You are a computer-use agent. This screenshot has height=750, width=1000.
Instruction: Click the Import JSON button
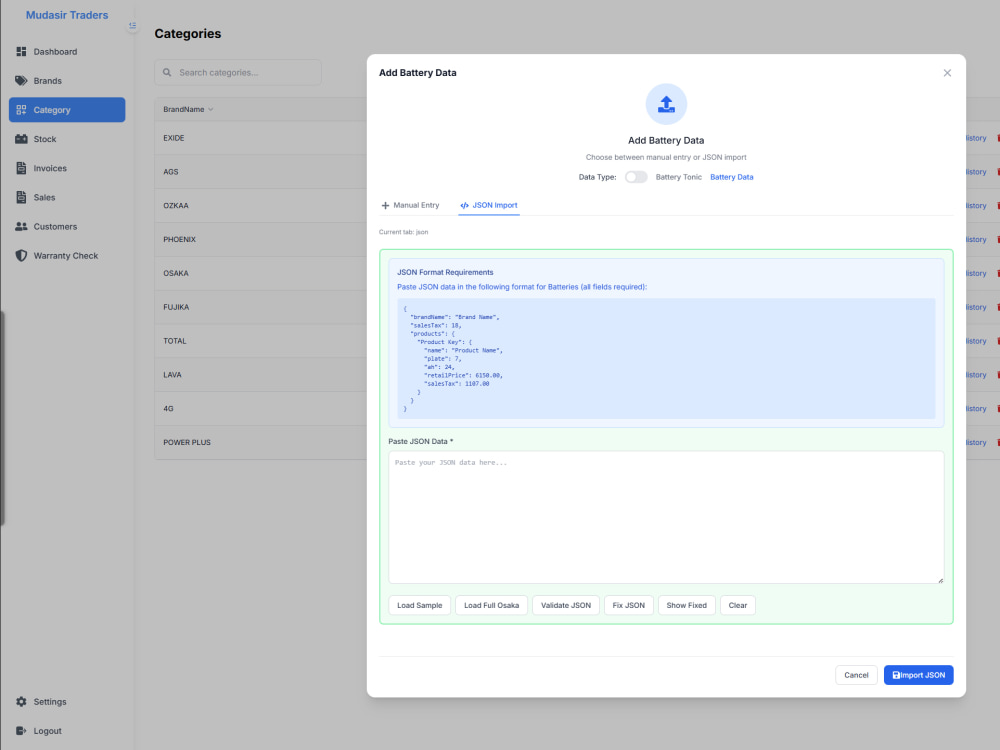[x=918, y=675]
